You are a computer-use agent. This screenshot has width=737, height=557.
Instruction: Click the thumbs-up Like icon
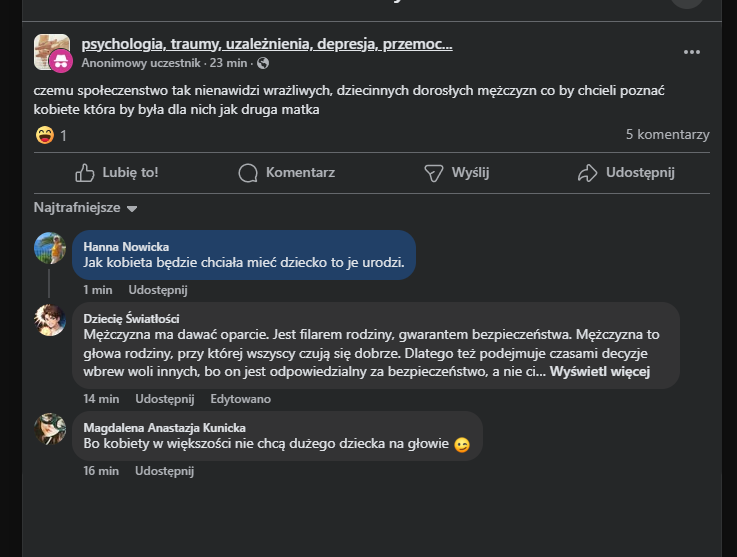[85, 173]
